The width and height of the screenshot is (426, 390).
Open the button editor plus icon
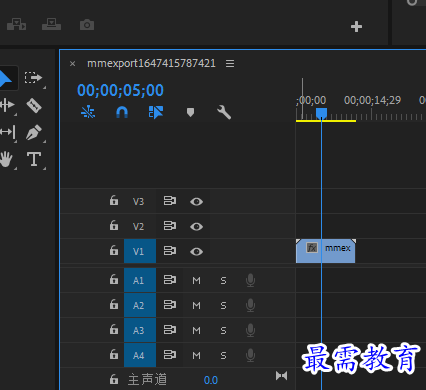tap(356, 27)
